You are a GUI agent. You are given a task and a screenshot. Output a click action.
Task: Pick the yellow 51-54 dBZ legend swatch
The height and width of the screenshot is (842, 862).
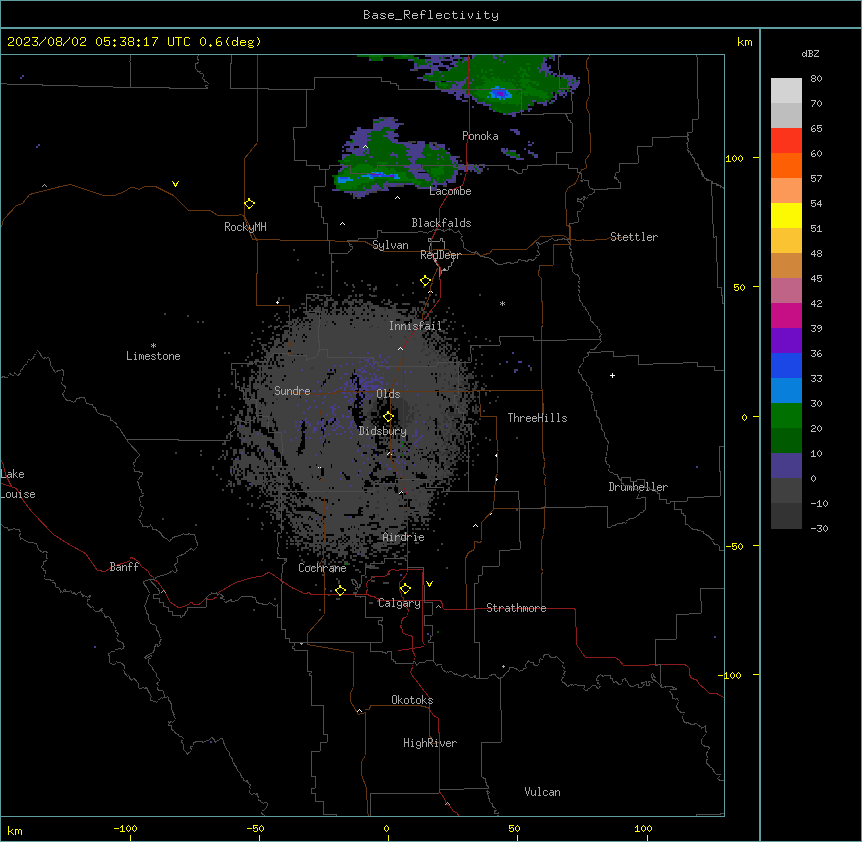click(x=786, y=215)
